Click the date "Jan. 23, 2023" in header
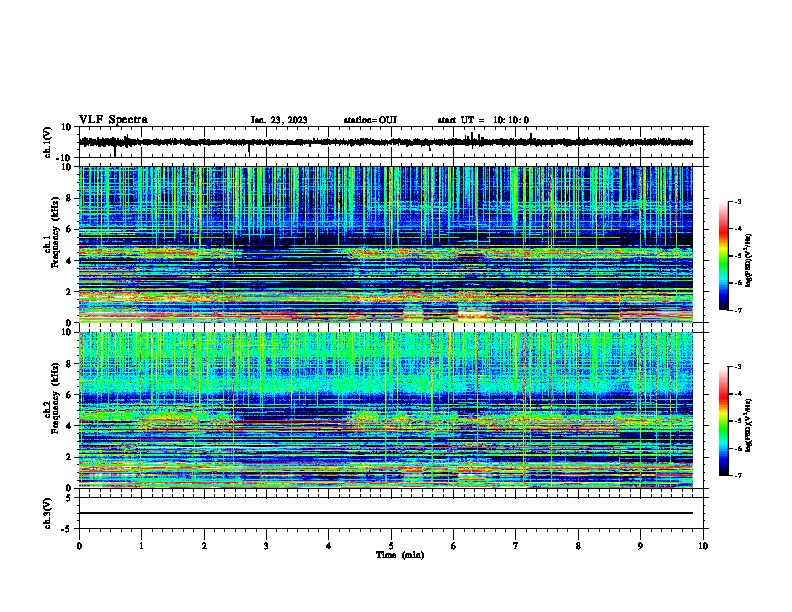Image resolution: width=792 pixels, height=612 pixels. [x=279, y=120]
